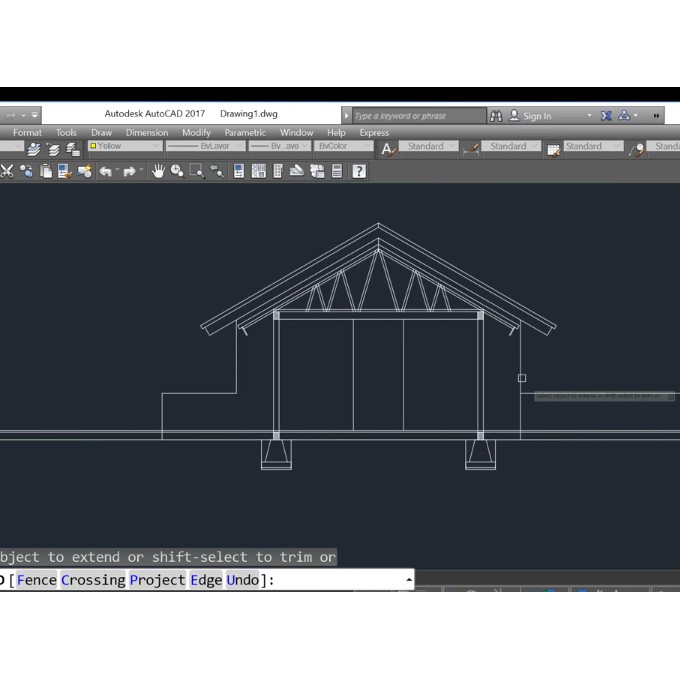Activate the Zoom Window tool
Image resolution: width=680 pixels, height=680 pixels.
pos(196,171)
